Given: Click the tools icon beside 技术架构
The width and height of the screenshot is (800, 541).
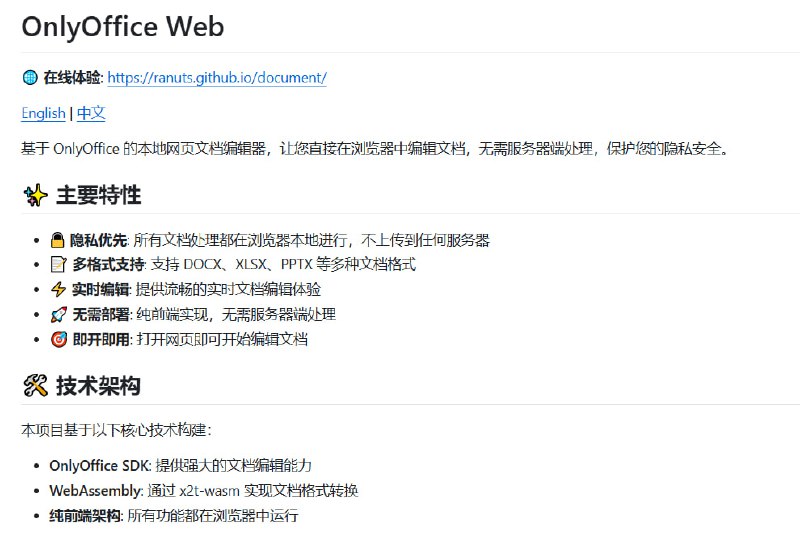Looking at the screenshot, I should [x=35, y=386].
